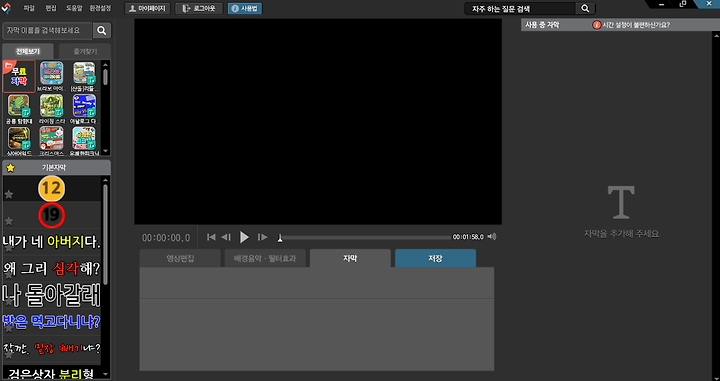Select the 아날로그 subtitle pack
The height and width of the screenshot is (381, 720).
click(84, 109)
